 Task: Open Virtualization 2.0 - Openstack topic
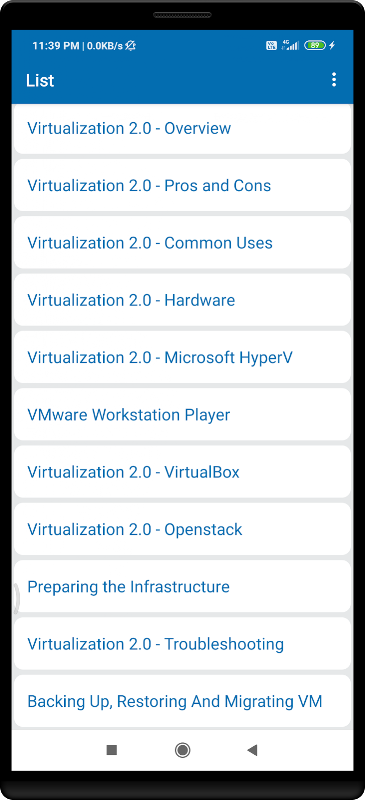pyautogui.click(x=182, y=530)
